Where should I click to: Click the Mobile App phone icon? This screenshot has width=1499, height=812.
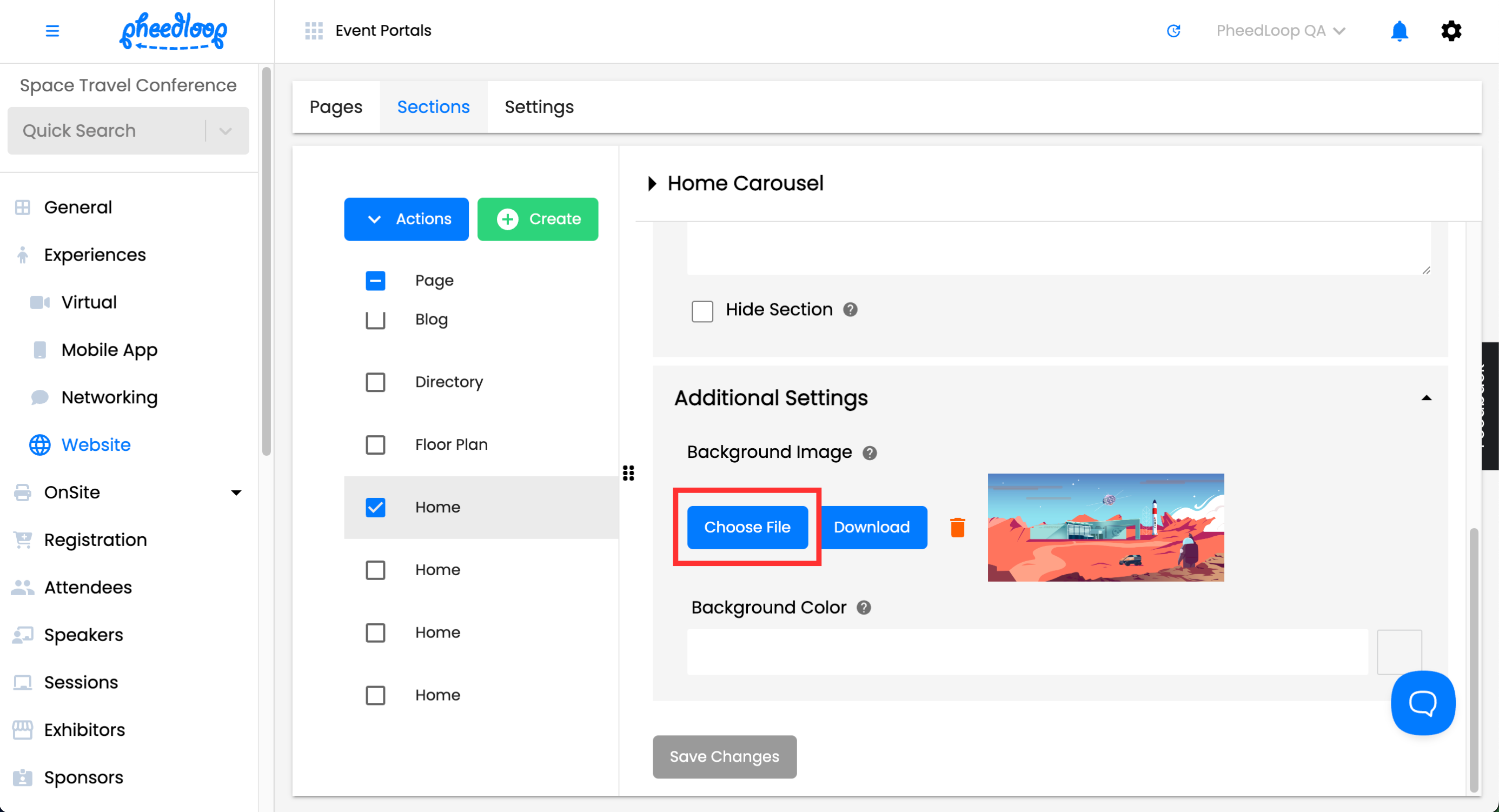pos(39,350)
